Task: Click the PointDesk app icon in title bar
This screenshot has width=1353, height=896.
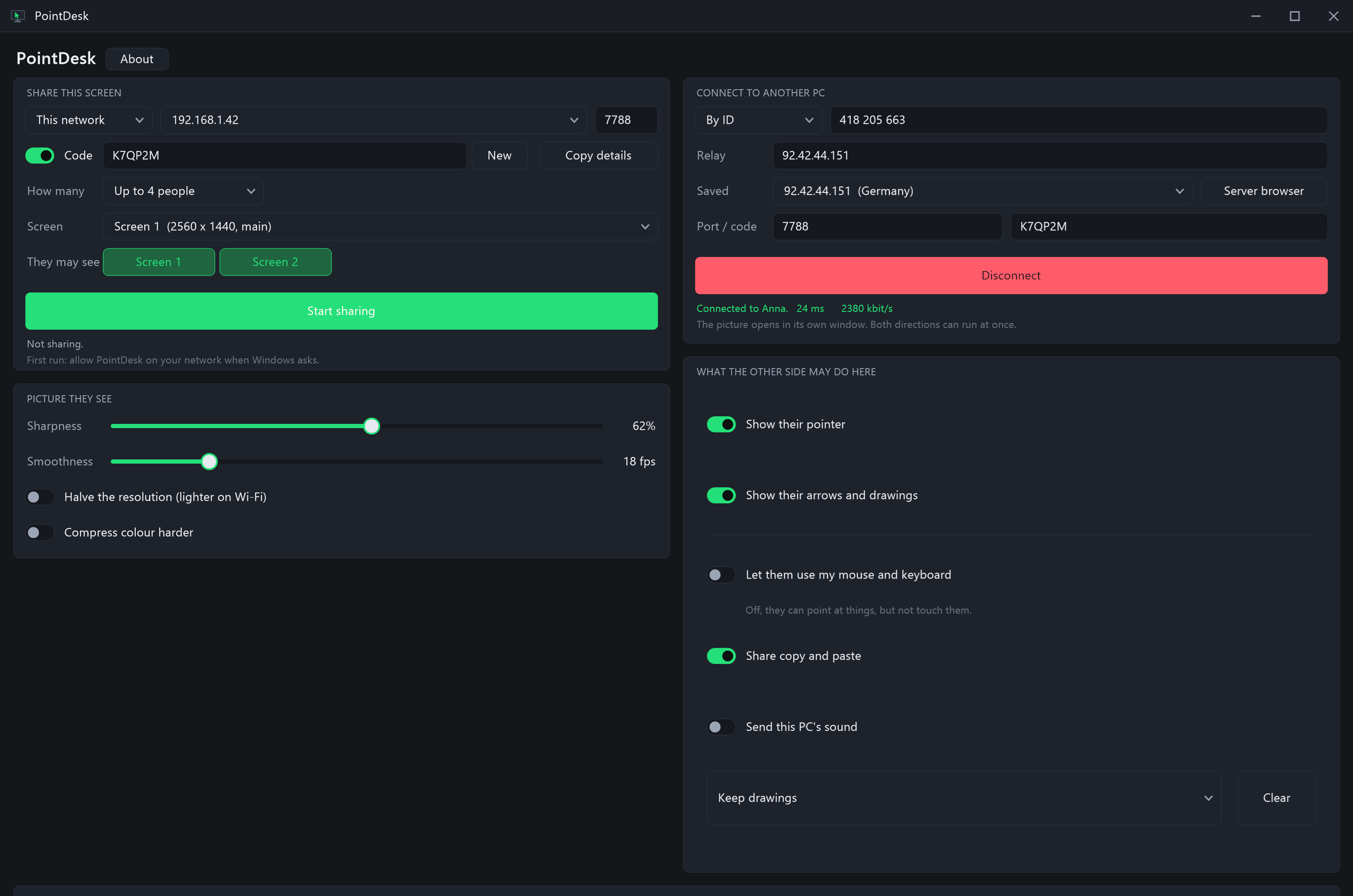Action: (18, 16)
